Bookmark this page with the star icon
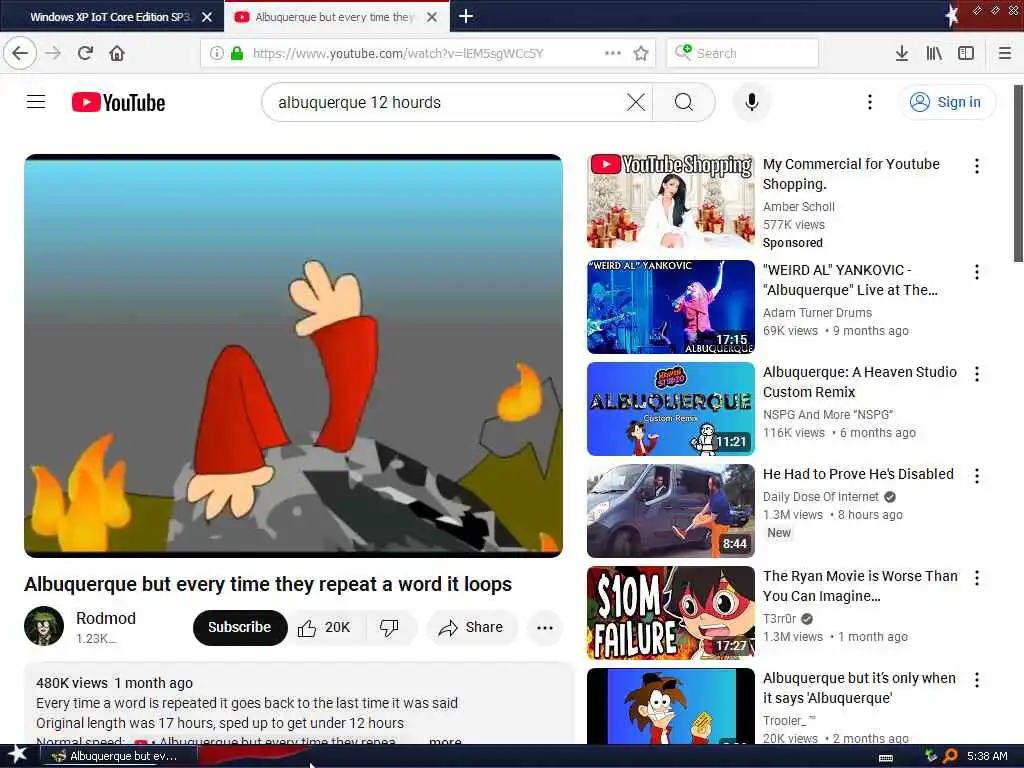The width and height of the screenshot is (1024, 768). tap(641, 53)
